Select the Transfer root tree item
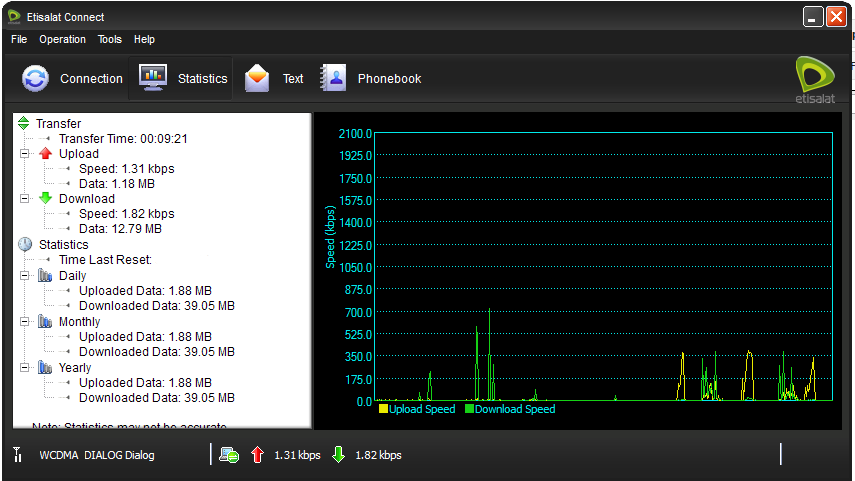Screen dimensions: 855x481 tap(58, 124)
